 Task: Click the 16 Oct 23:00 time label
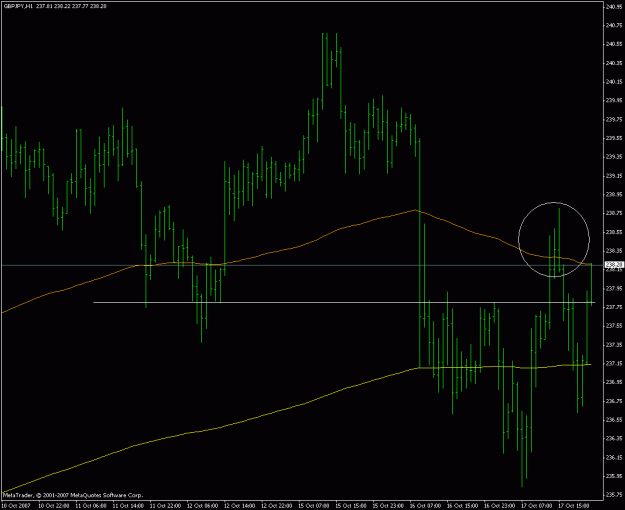point(499,506)
